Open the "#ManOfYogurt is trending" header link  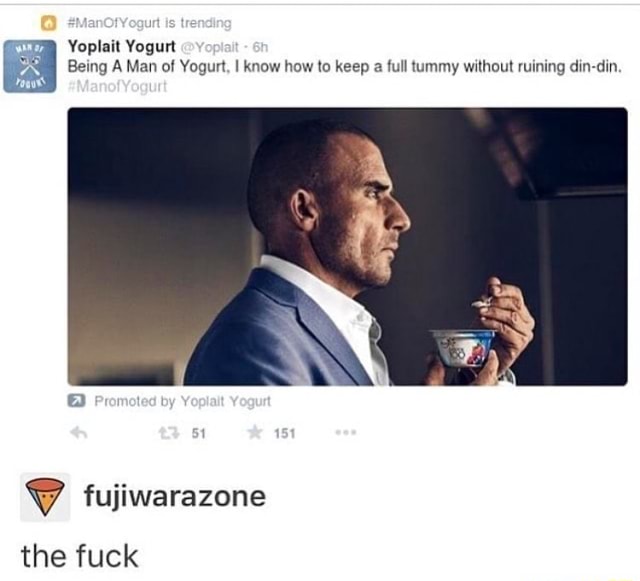click(149, 21)
